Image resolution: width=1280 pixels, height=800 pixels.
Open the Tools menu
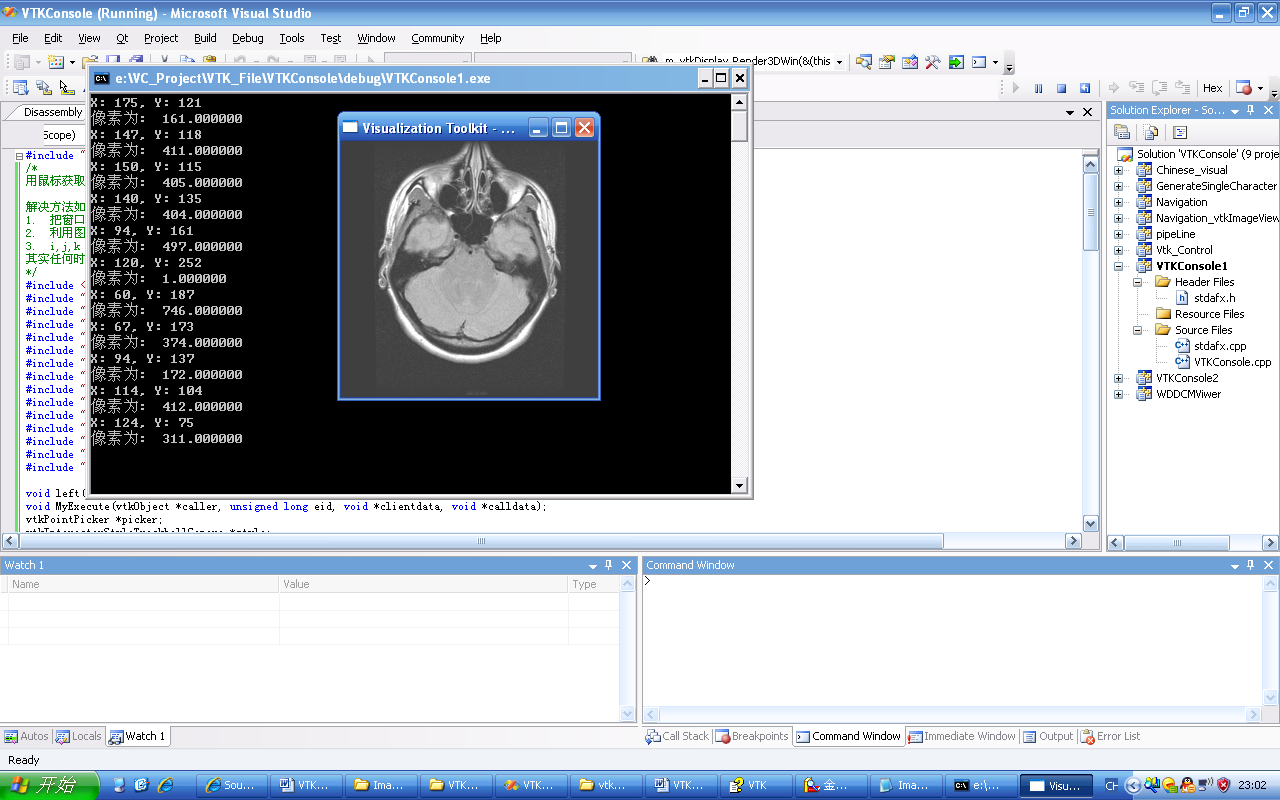click(292, 38)
